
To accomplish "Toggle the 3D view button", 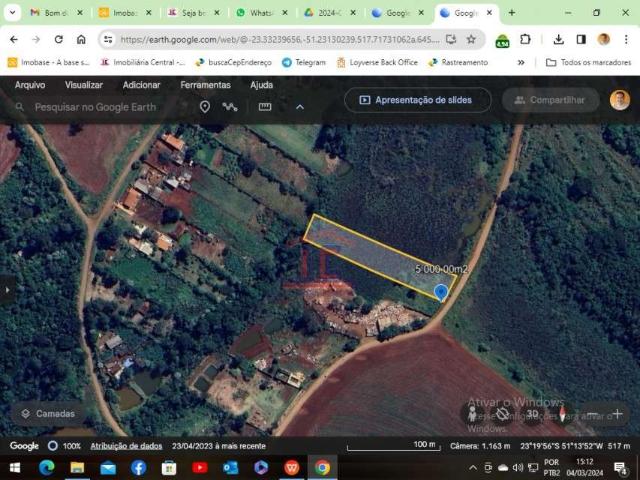I will 533,414.
